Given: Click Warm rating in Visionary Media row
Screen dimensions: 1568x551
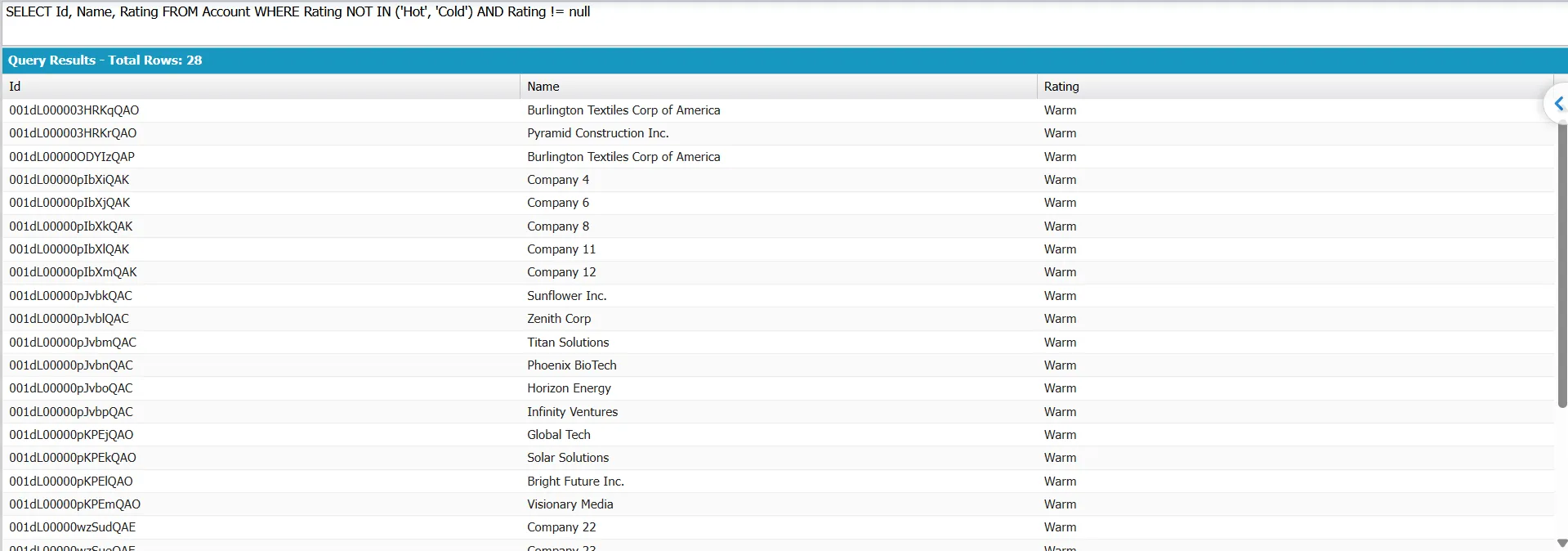Looking at the screenshot, I should [x=1060, y=504].
